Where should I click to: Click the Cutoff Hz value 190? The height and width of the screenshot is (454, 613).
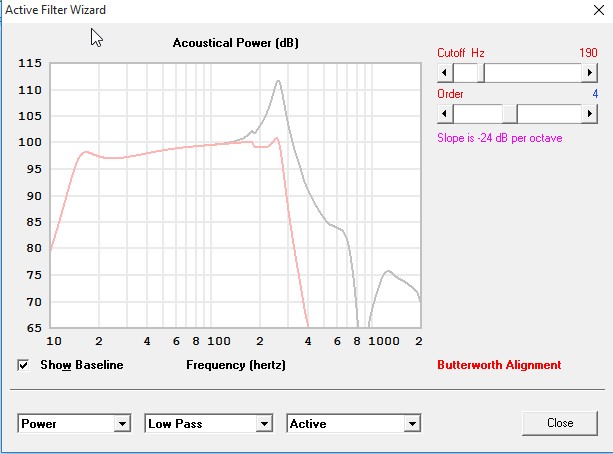coord(588,53)
